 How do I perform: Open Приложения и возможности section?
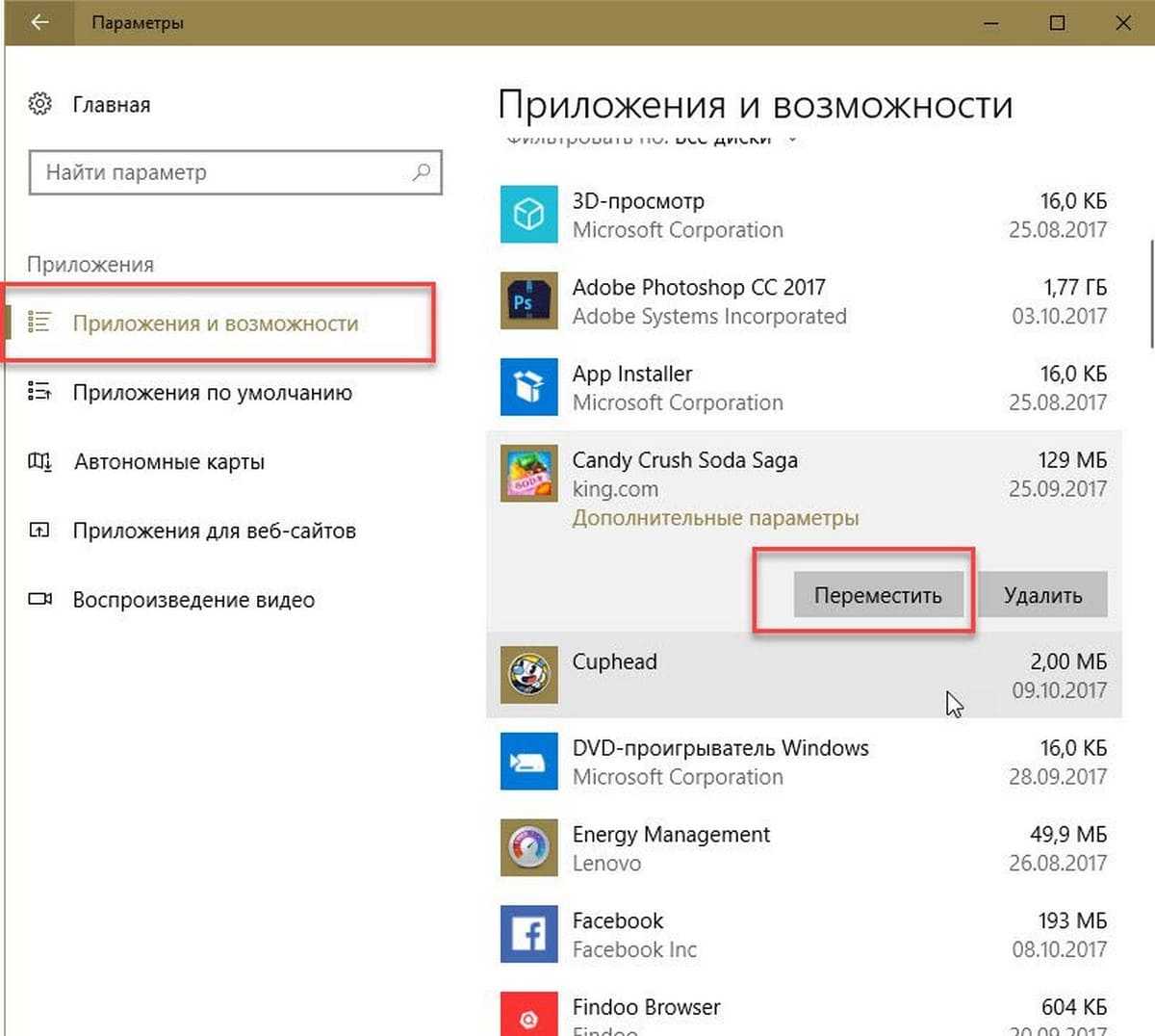click(x=215, y=324)
